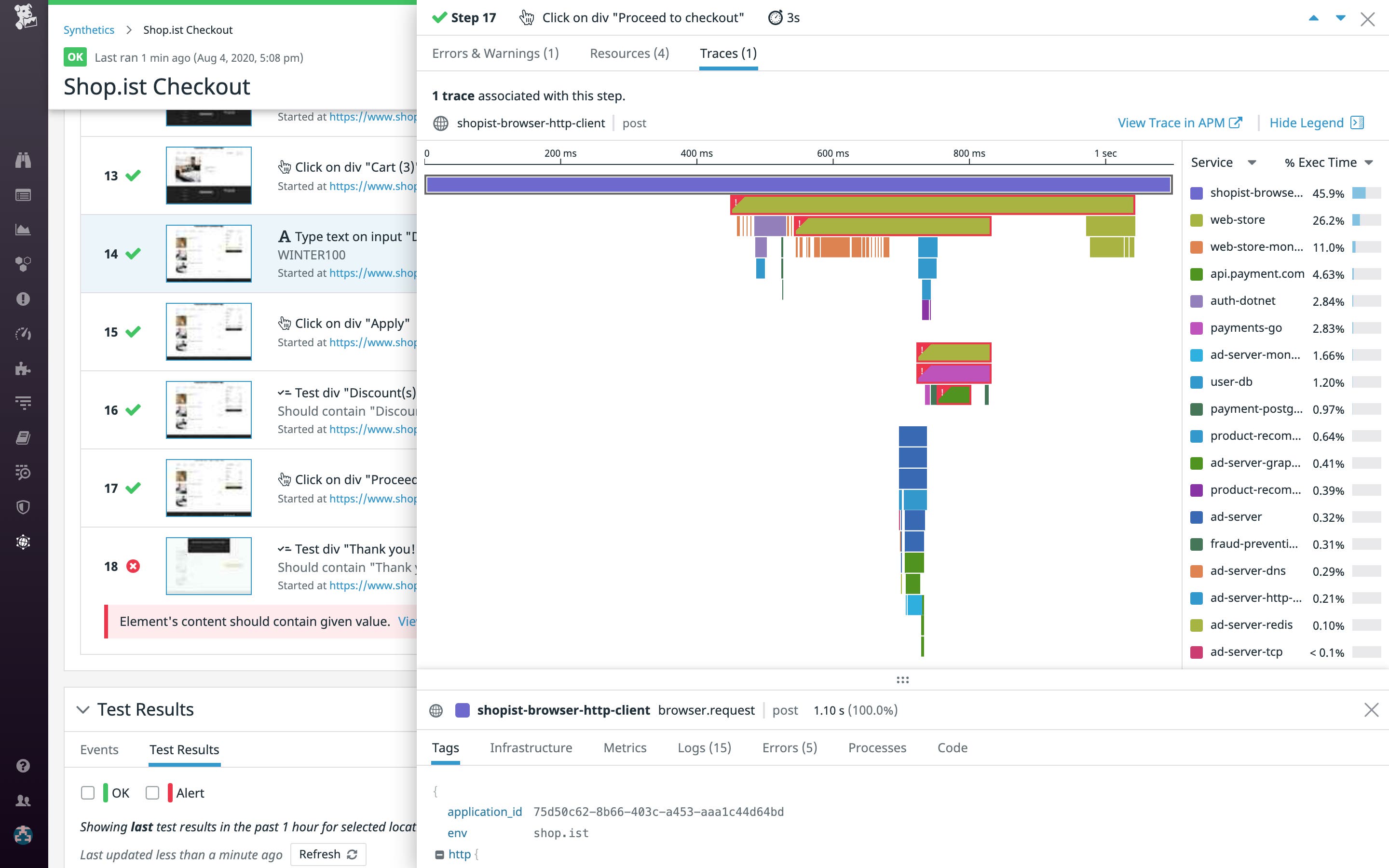Click step 13 screenshot thumbnail
Screen dimensions: 1389x868
click(208, 175)
